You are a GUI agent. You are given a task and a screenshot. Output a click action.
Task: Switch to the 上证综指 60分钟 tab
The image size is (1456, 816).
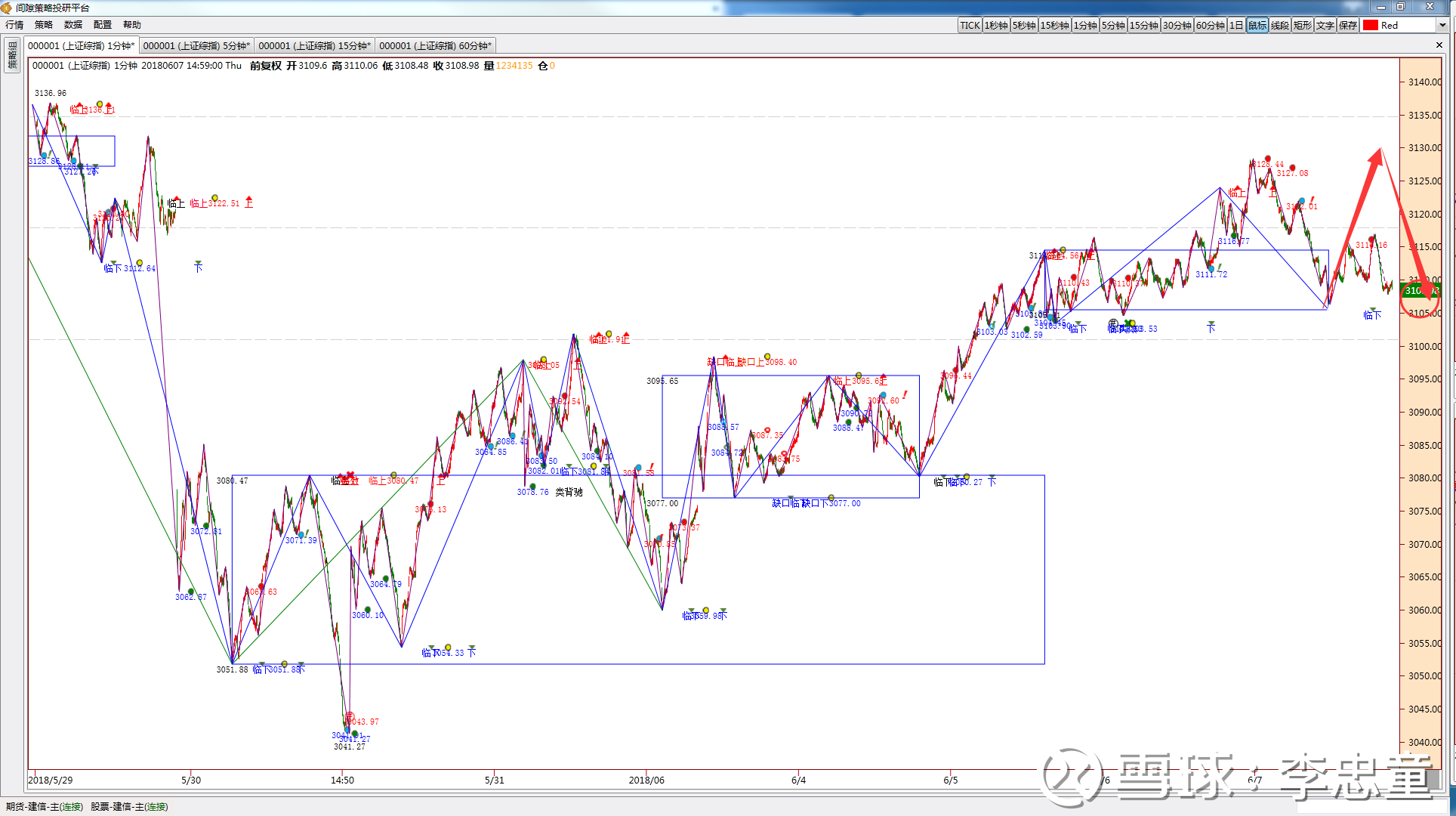tap(435, 45)
